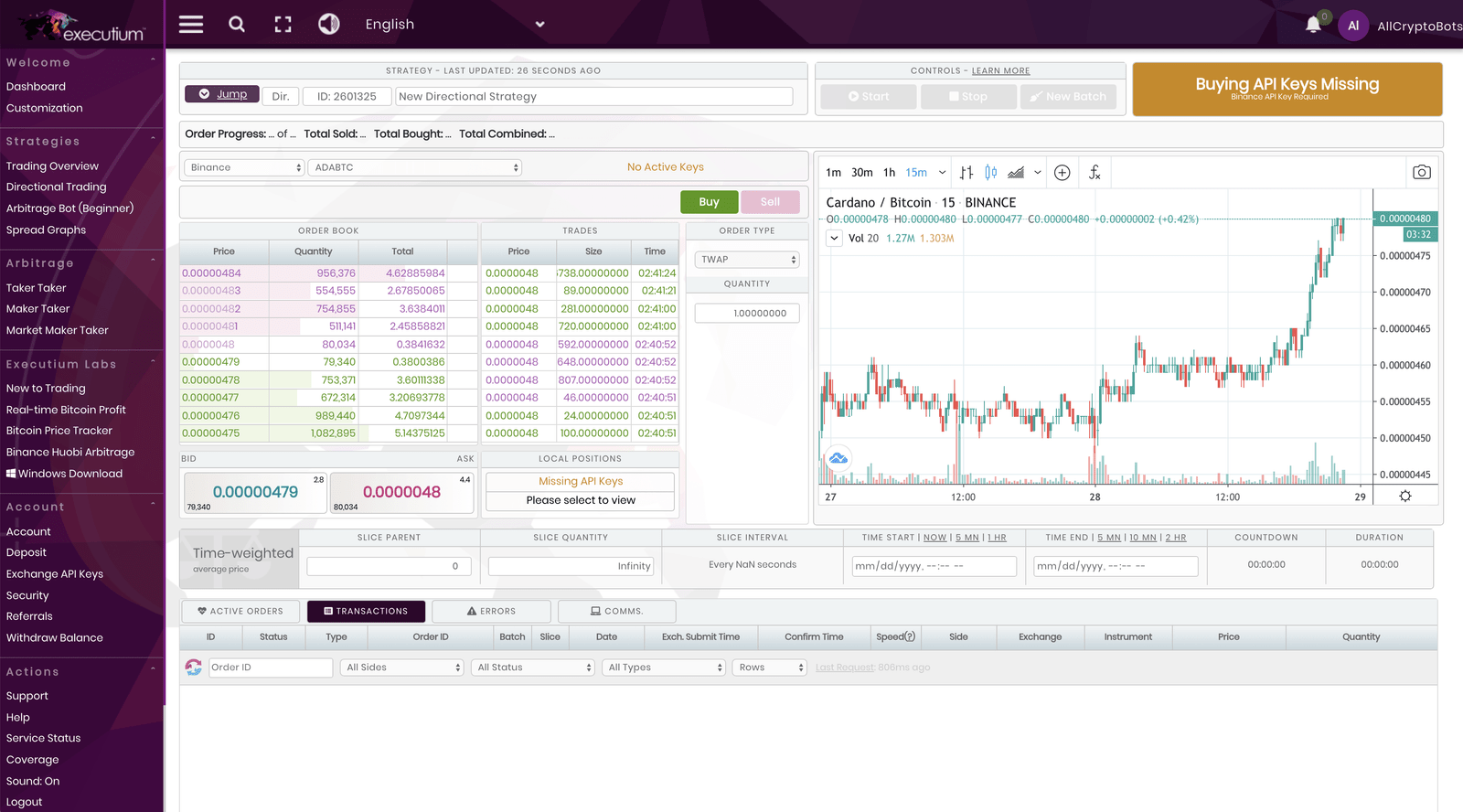1463x812 pixels.
Task: Click the search magnifier icon
Action: click(237, 25)
